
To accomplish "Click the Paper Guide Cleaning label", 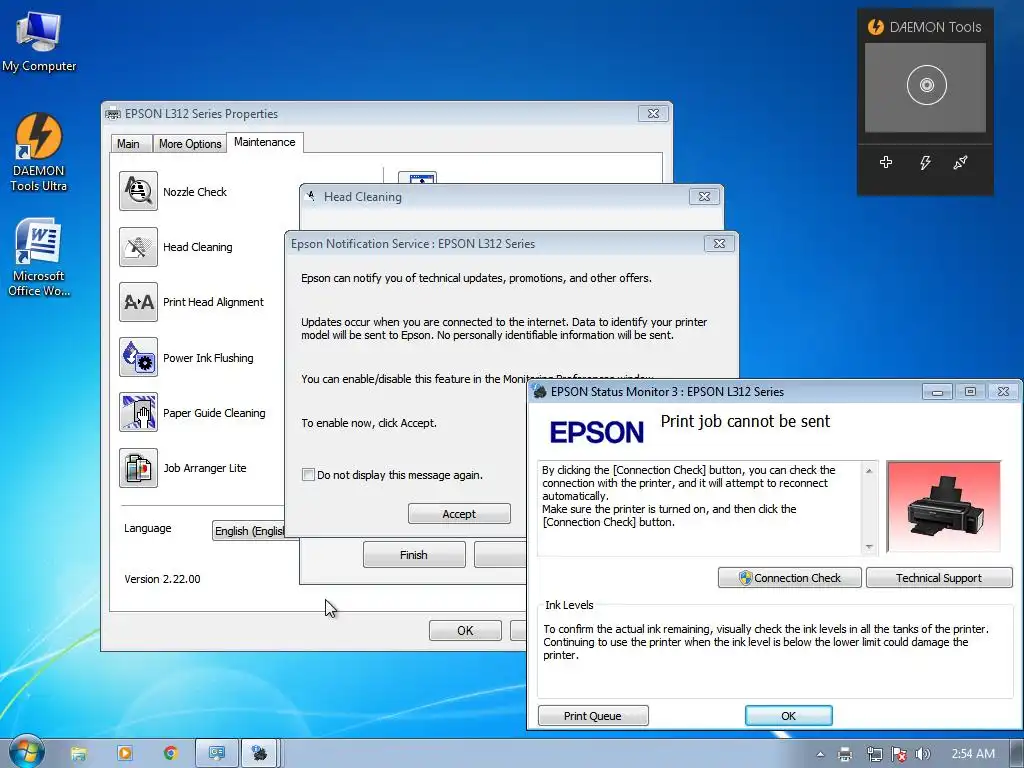I will point(214,413).
